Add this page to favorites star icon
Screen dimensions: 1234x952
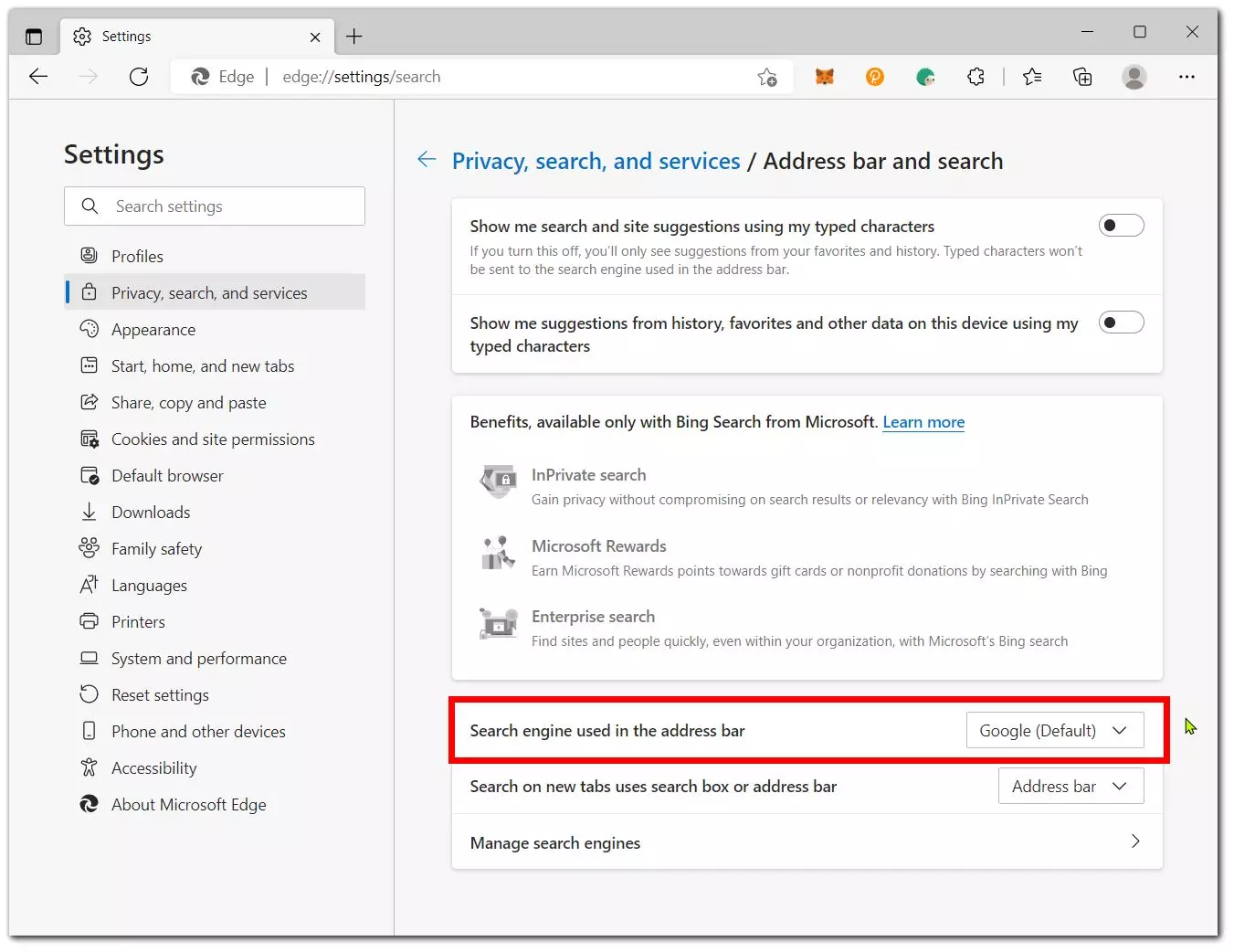click(767, 77)
